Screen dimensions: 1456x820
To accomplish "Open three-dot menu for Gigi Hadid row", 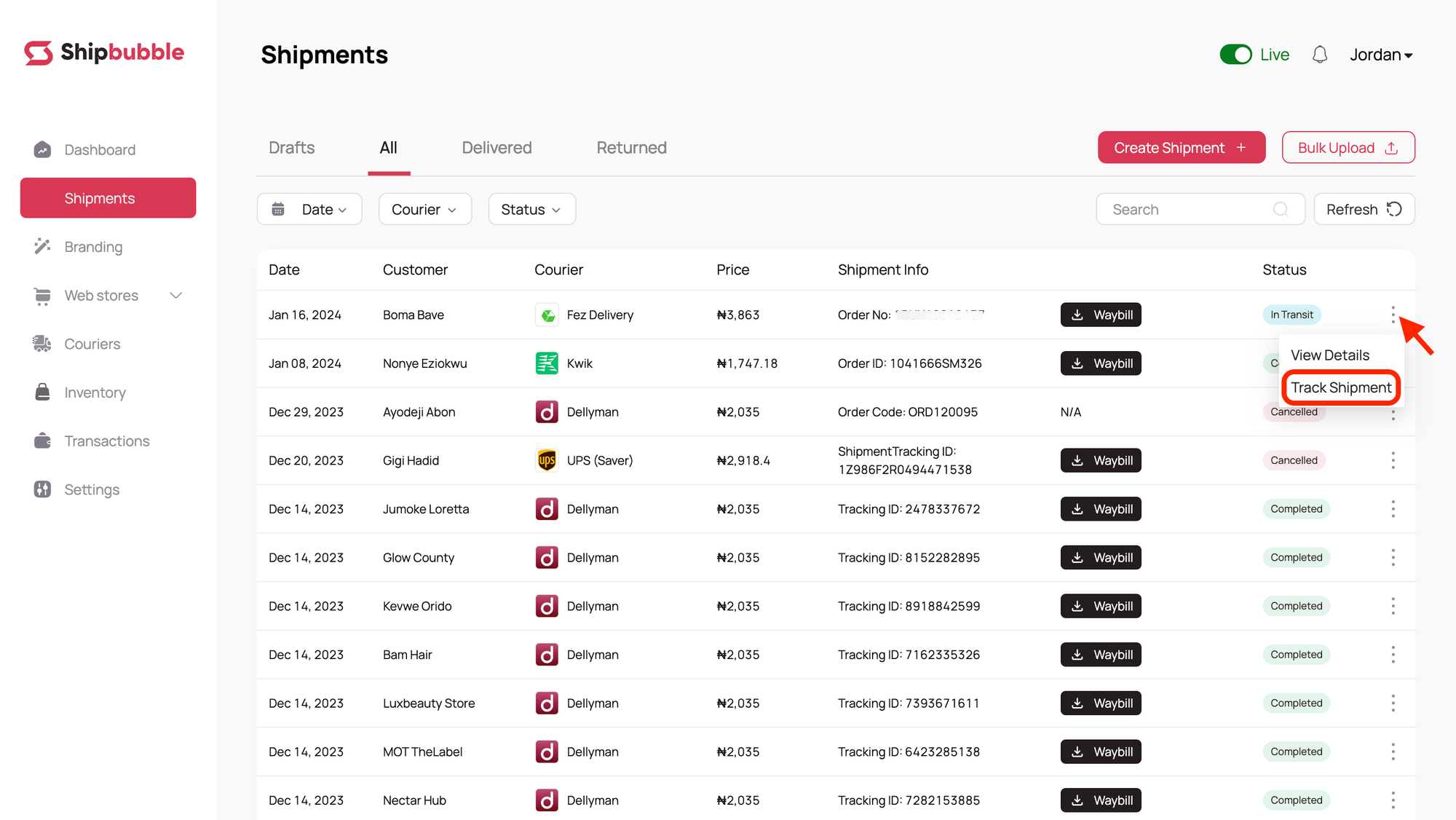I will coord(1393,460).
